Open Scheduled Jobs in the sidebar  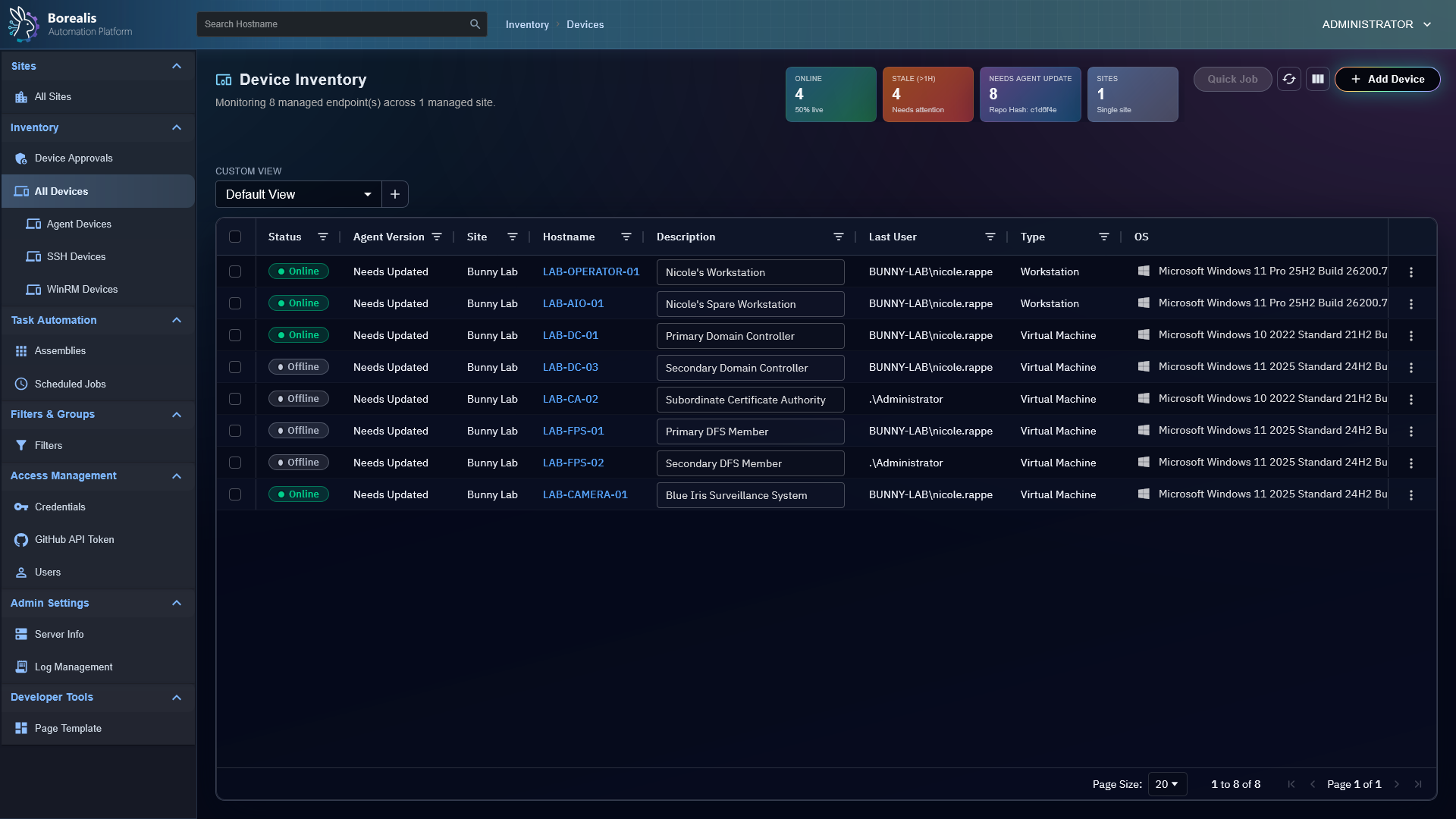(x=70, y=384)
